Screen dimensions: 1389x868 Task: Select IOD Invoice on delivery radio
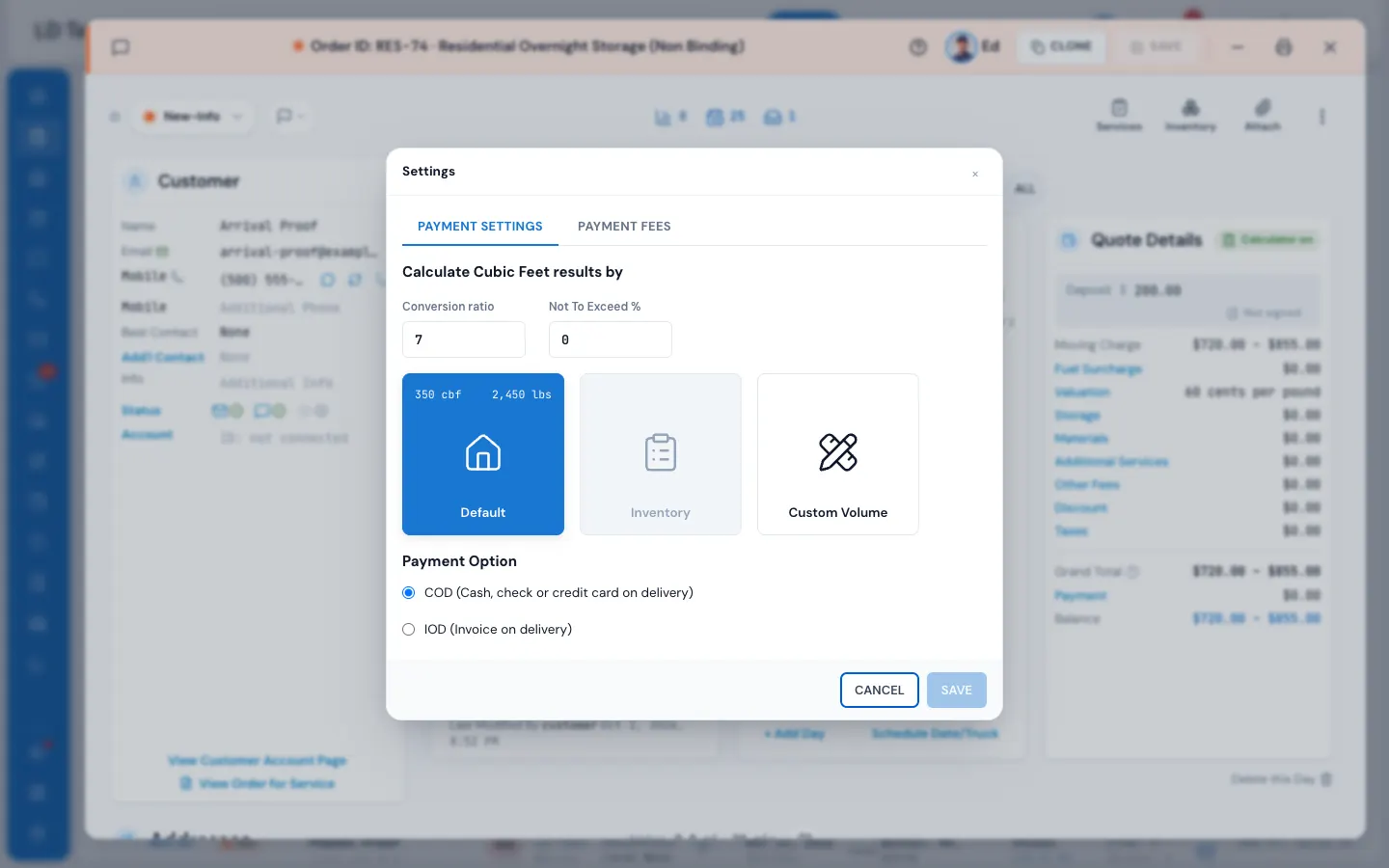[x=409, y=629]
